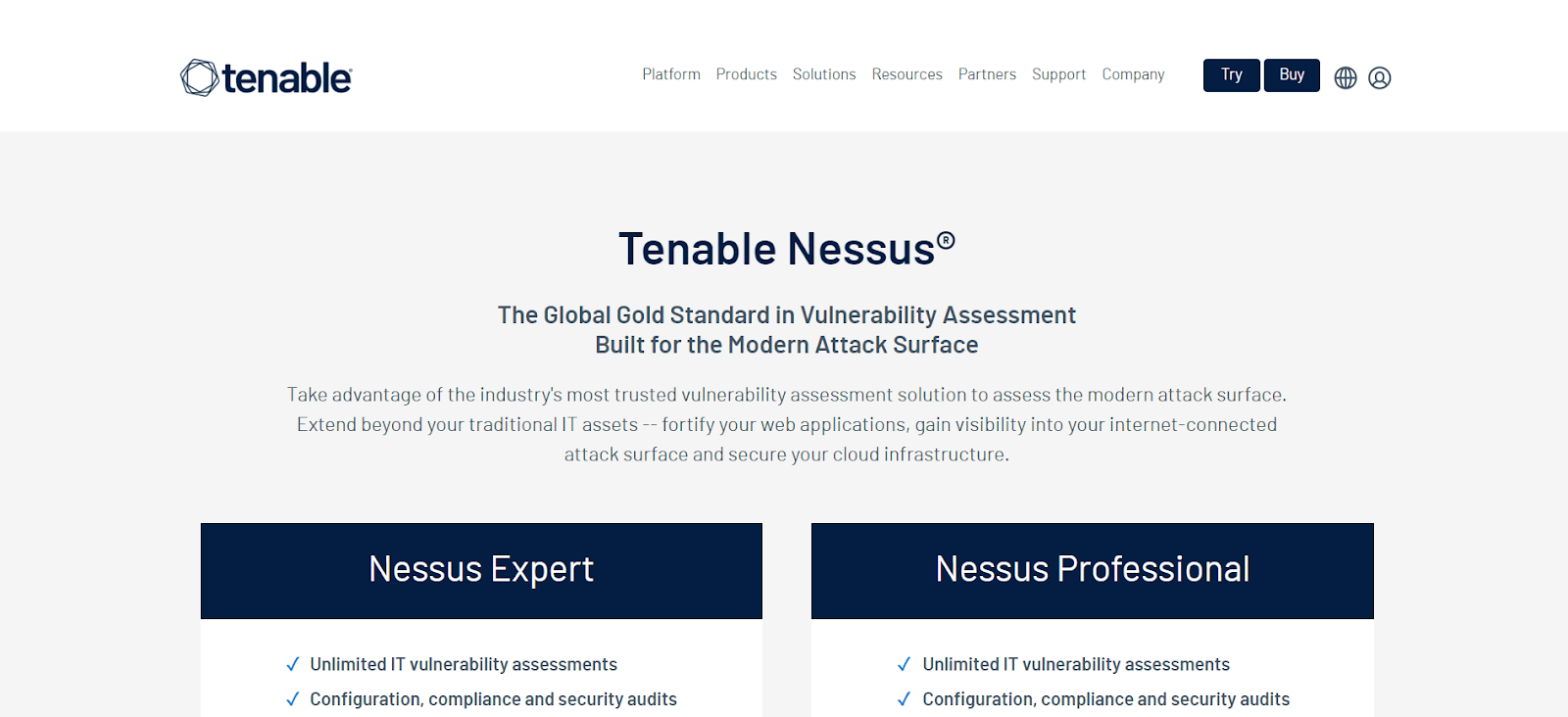Open the language selector globe icon
This screenshot has height=717, width=1568.
(x=1346, y=76)
